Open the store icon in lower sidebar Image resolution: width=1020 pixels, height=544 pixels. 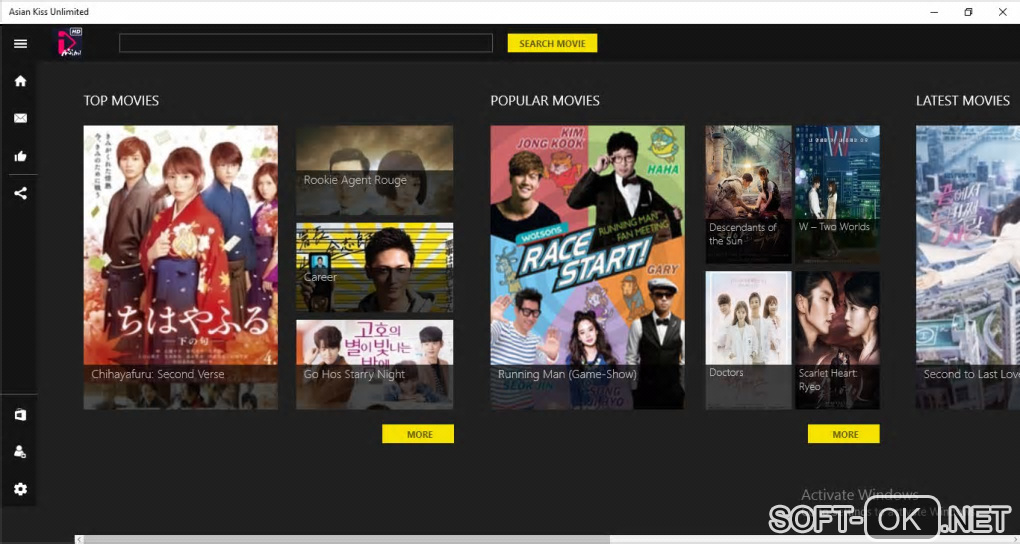[x=20, y=415]
